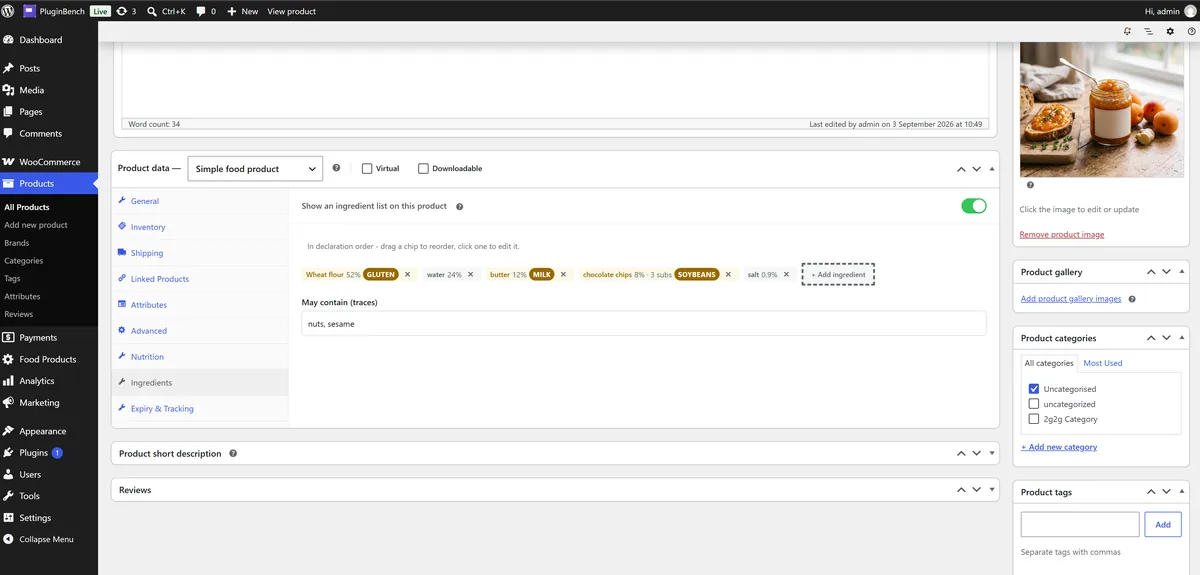
Task: Click the gear icon below the admin bar
Action: [1170, 31]
